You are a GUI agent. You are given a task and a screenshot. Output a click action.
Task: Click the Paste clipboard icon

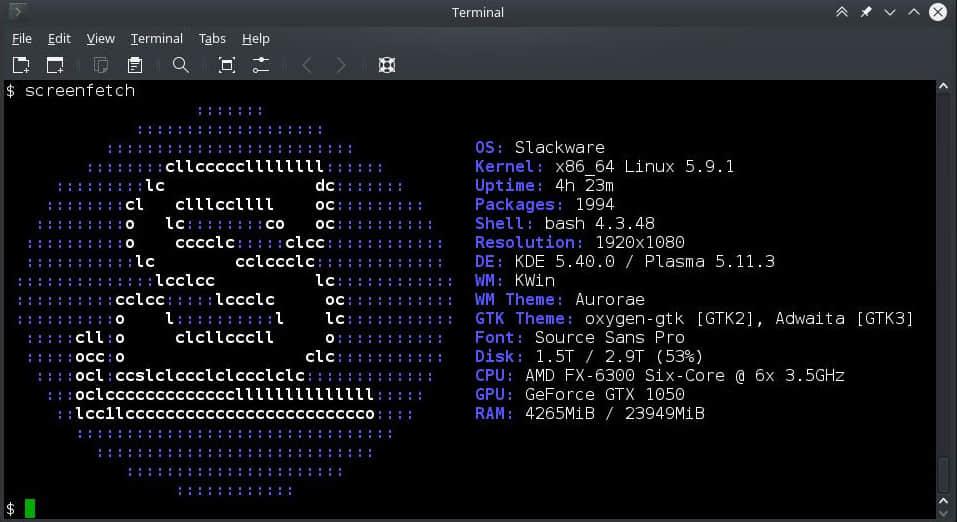click(135, 65)
